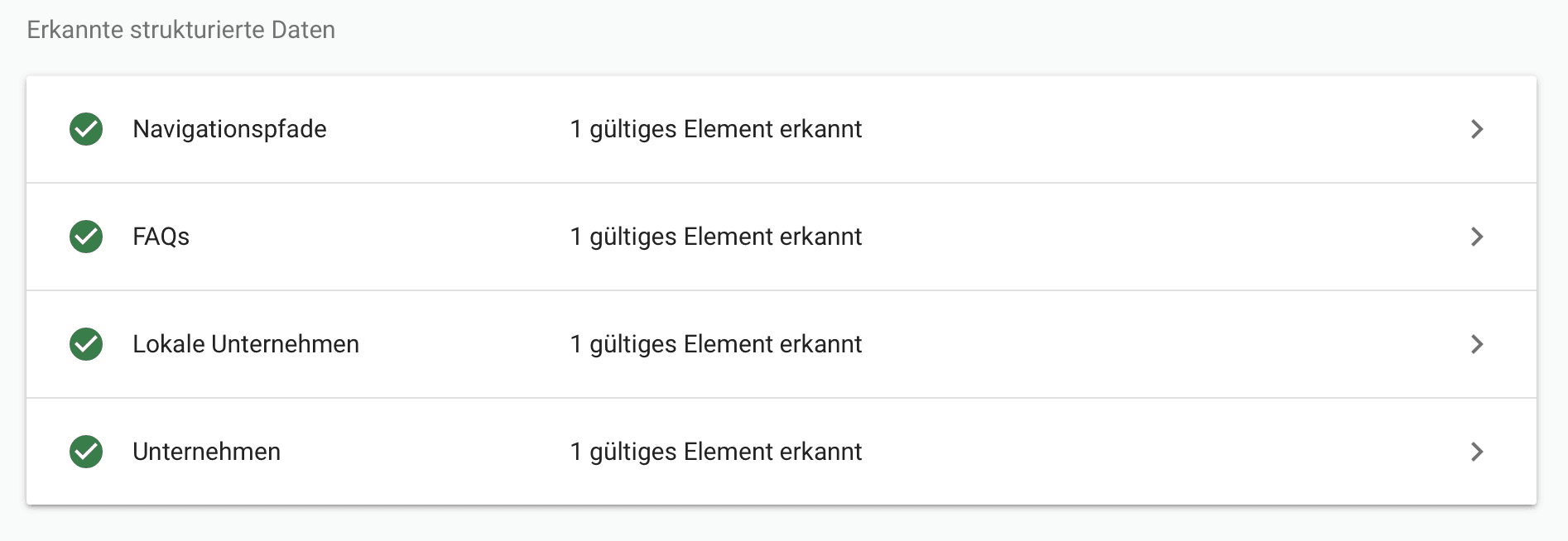1568x541 pixels.
Task: Click the green check icon beside Unternehmen
Action: 85,452
